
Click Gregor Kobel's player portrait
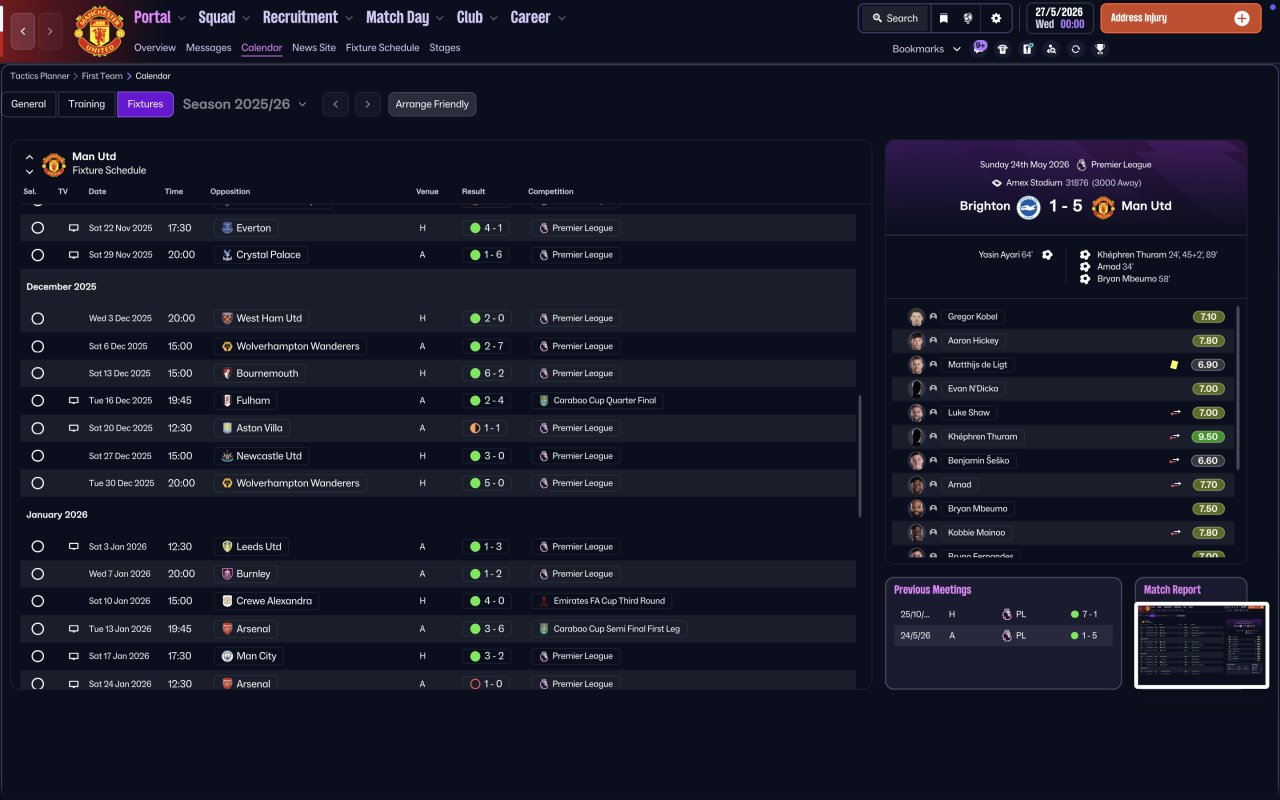click(x=916, y=317)
